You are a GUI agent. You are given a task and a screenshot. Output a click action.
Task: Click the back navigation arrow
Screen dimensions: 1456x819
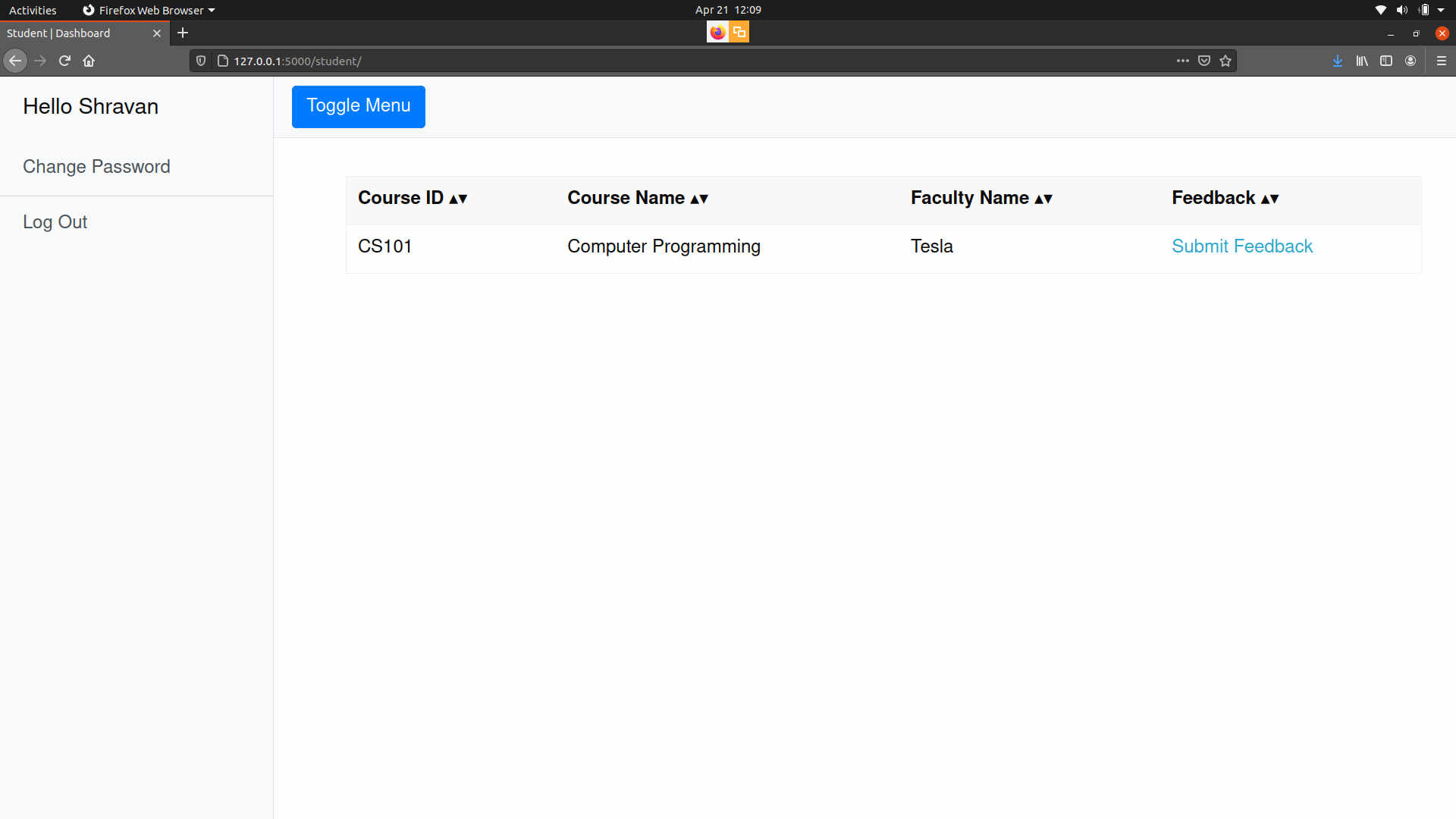(15, 61)
